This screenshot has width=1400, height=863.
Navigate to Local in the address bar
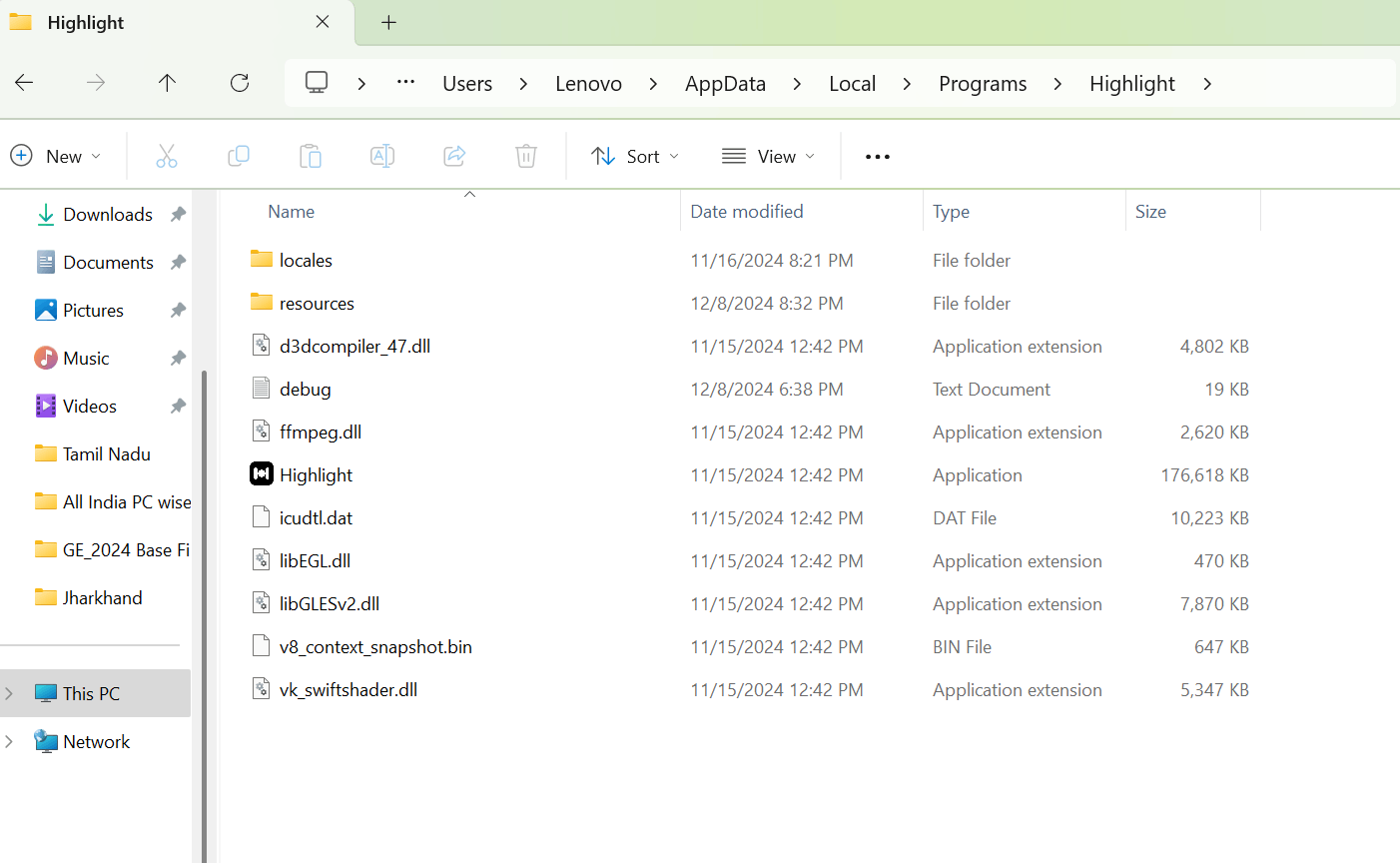(852, 84)
